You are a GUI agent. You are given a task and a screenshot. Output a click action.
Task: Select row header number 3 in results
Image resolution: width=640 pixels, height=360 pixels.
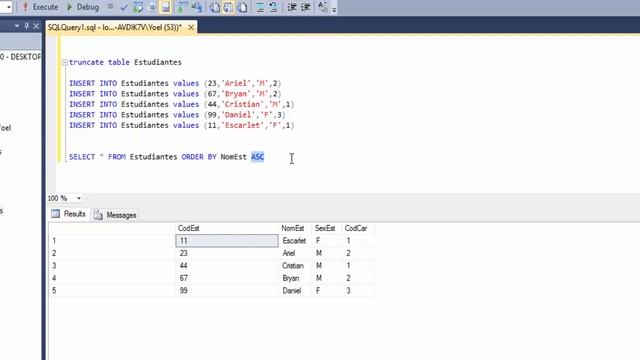tap(112, 266)
